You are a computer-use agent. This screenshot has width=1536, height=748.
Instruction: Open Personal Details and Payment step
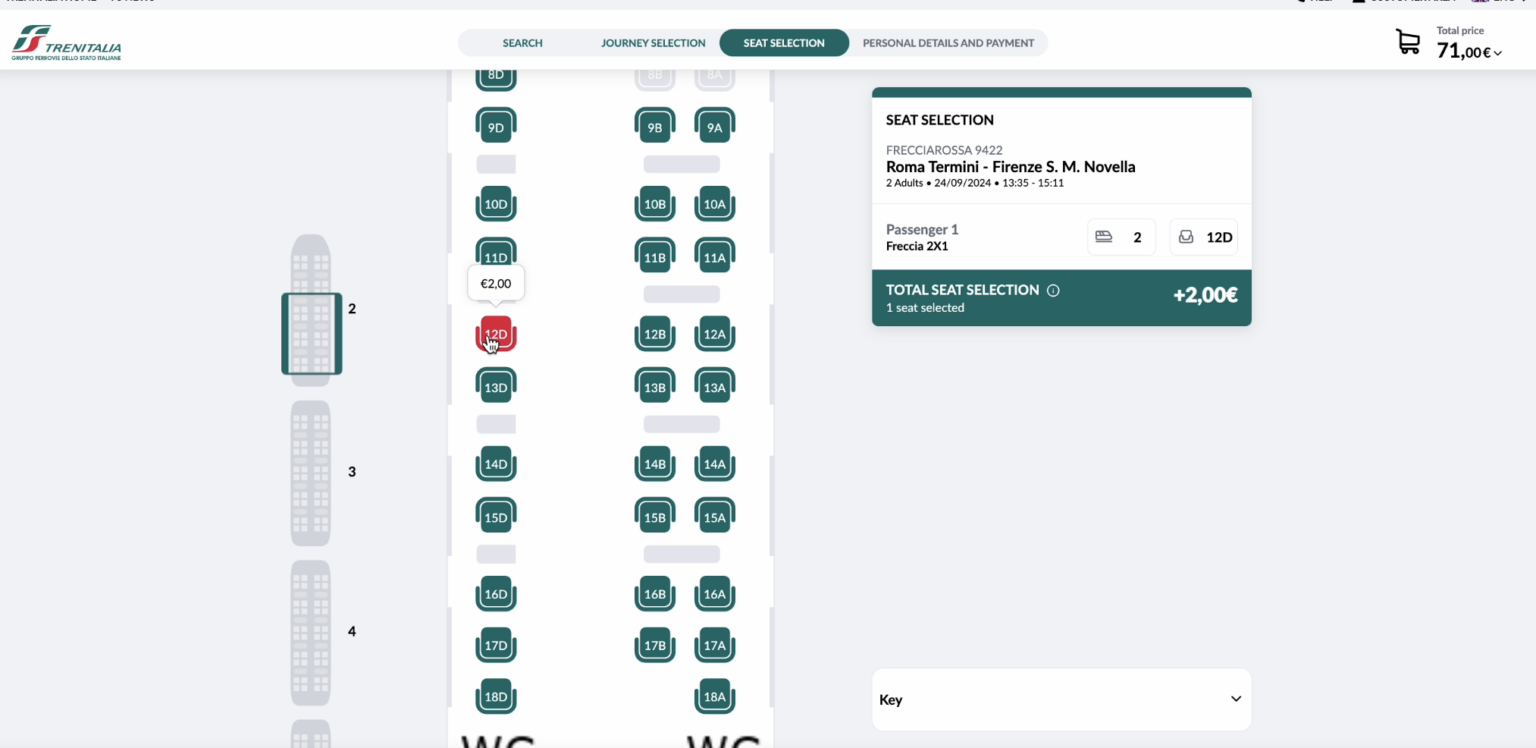(948, 43)
